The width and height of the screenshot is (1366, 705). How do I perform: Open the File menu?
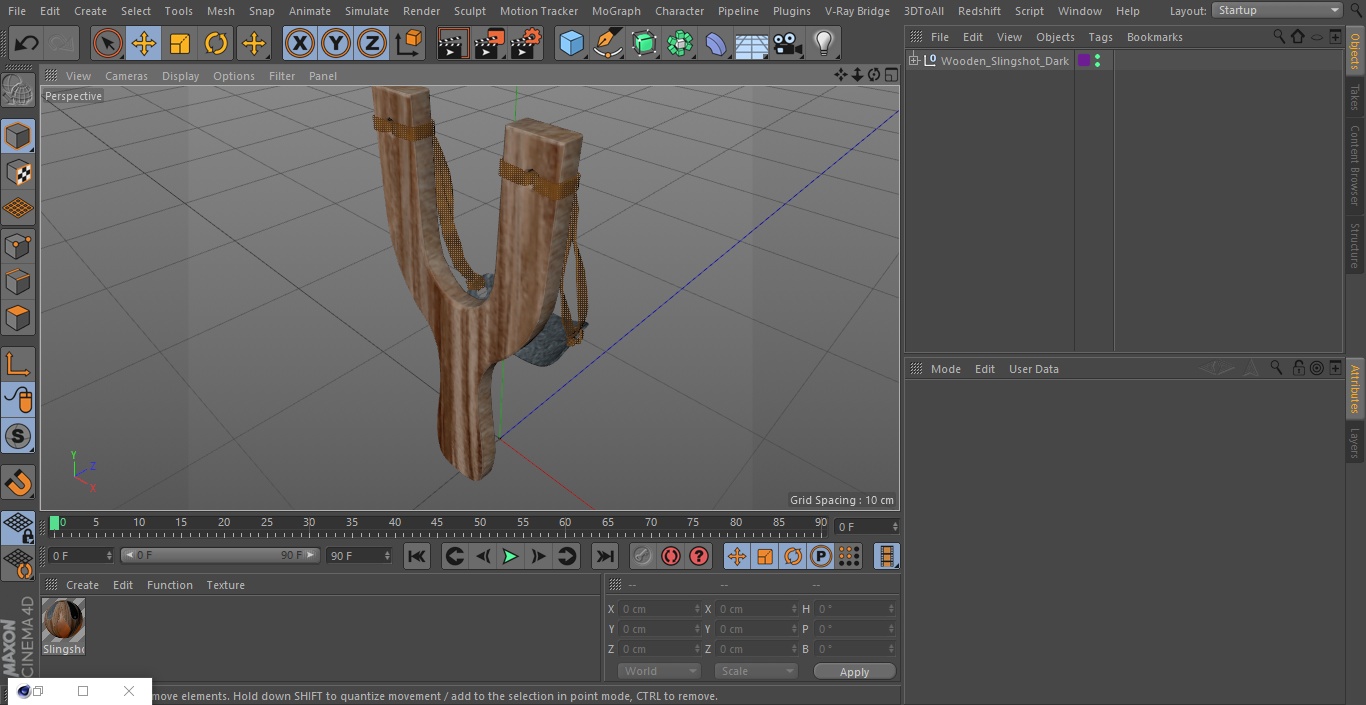tap(16, 11)
